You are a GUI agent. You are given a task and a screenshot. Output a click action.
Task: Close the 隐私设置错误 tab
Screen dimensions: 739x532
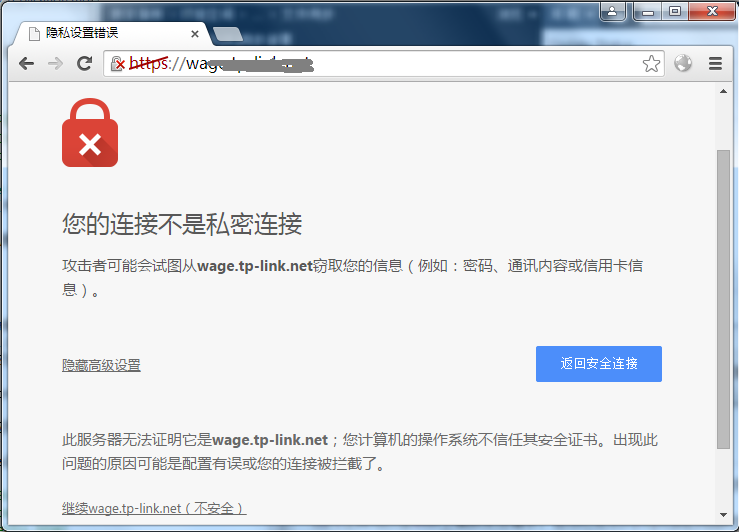(195, 34)
